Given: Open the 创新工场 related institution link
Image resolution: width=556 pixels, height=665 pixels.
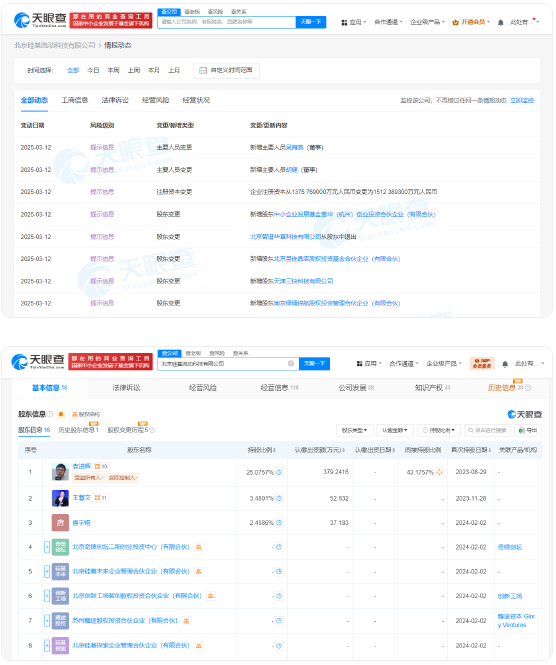Looking at the screenshot, I should pos(510,597).
